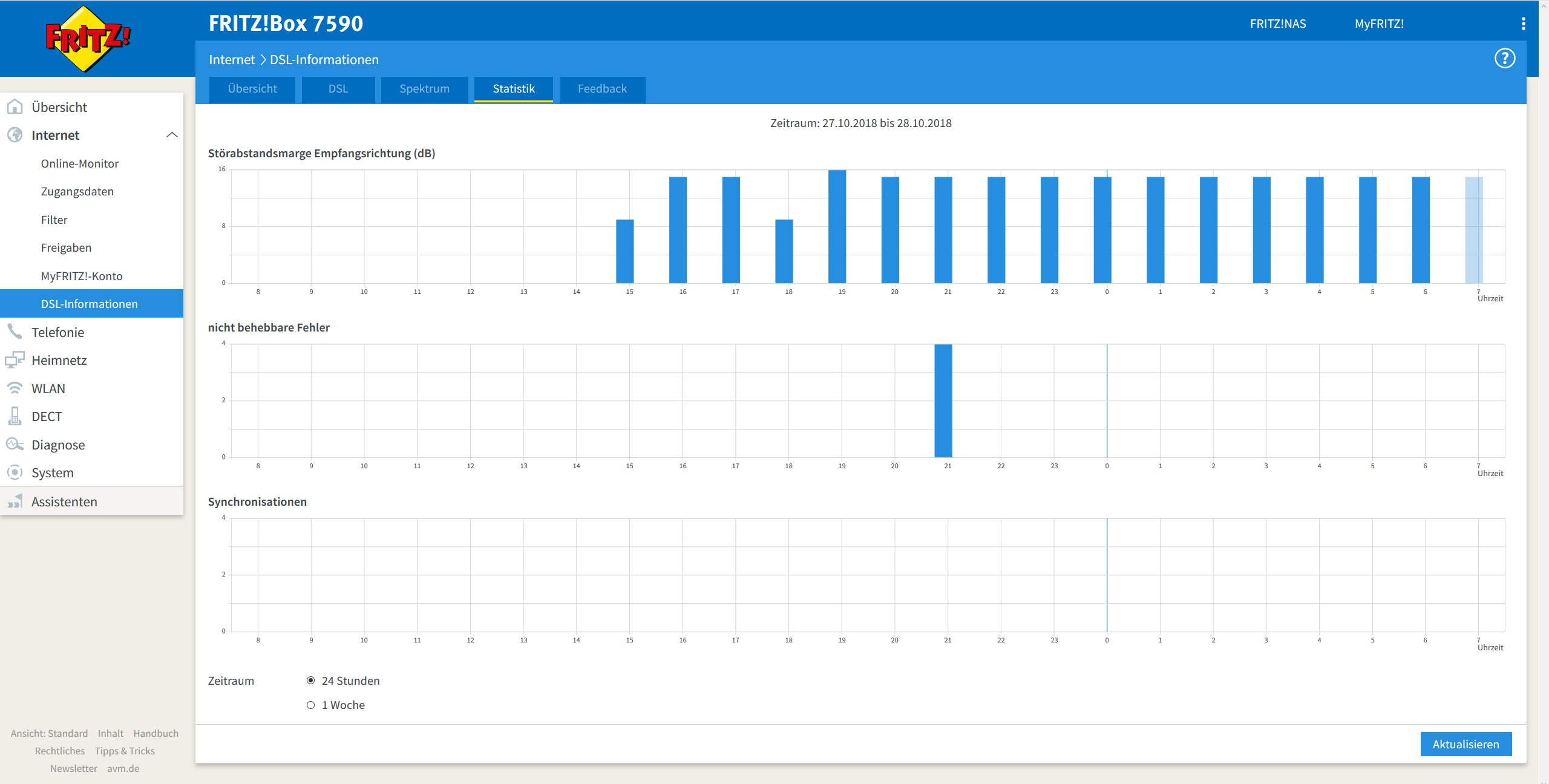The width and height of the screenshot is (1549, 784).
Task: Click the WLAN wifi icon
Action: 15,388
